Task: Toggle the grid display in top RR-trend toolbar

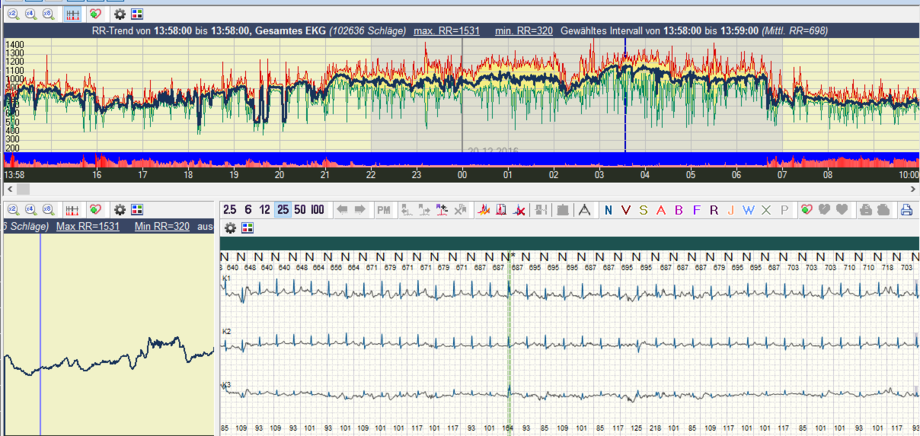Action: (73, 15)
